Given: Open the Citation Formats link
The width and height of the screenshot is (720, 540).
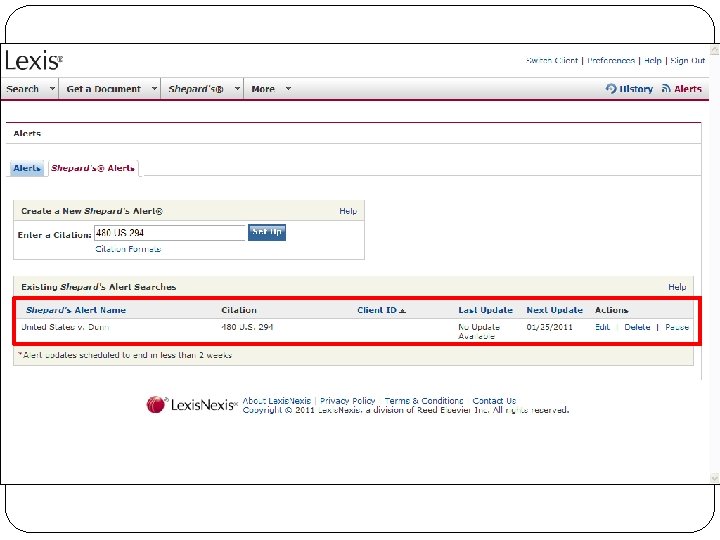Looking at the screenshot, I should pyautogui.click(x=128, y=249).
